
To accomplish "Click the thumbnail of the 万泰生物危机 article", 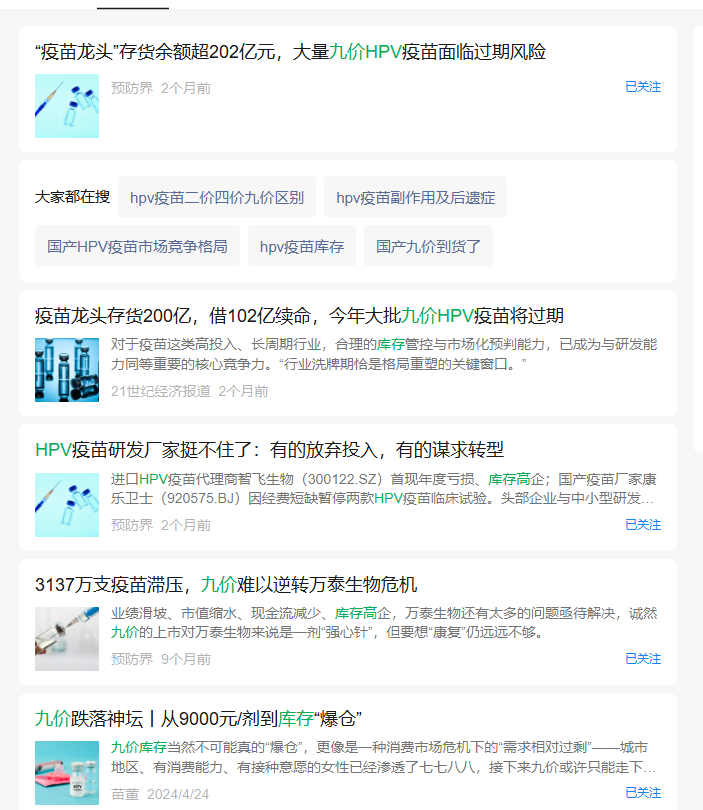I will [67, 639].
